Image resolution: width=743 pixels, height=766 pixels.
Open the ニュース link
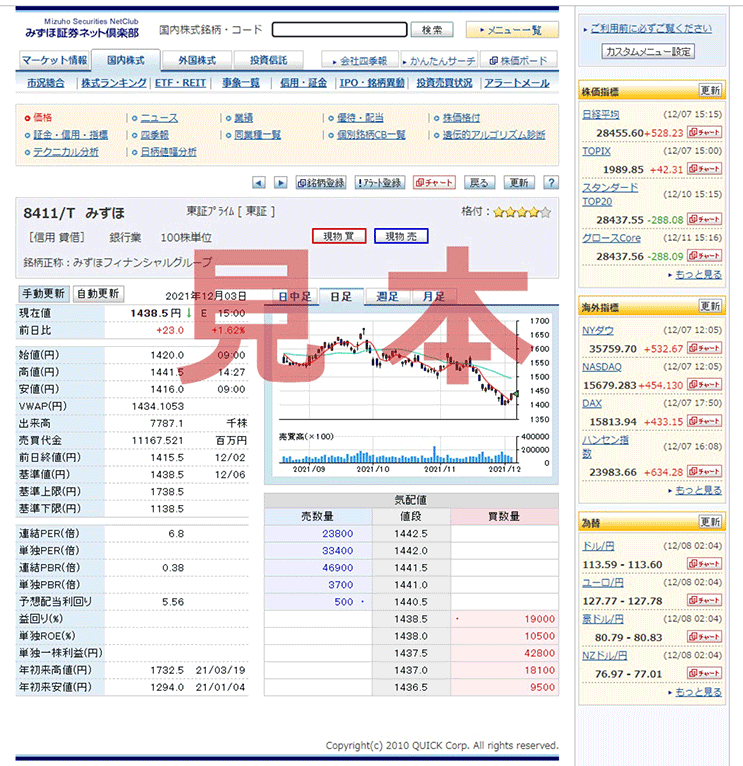click(x=159, y=118)
